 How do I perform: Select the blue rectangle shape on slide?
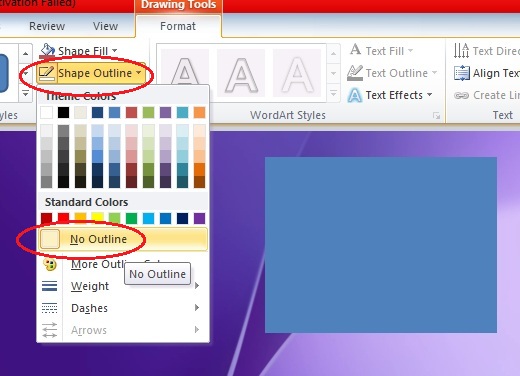click(381, 245)
